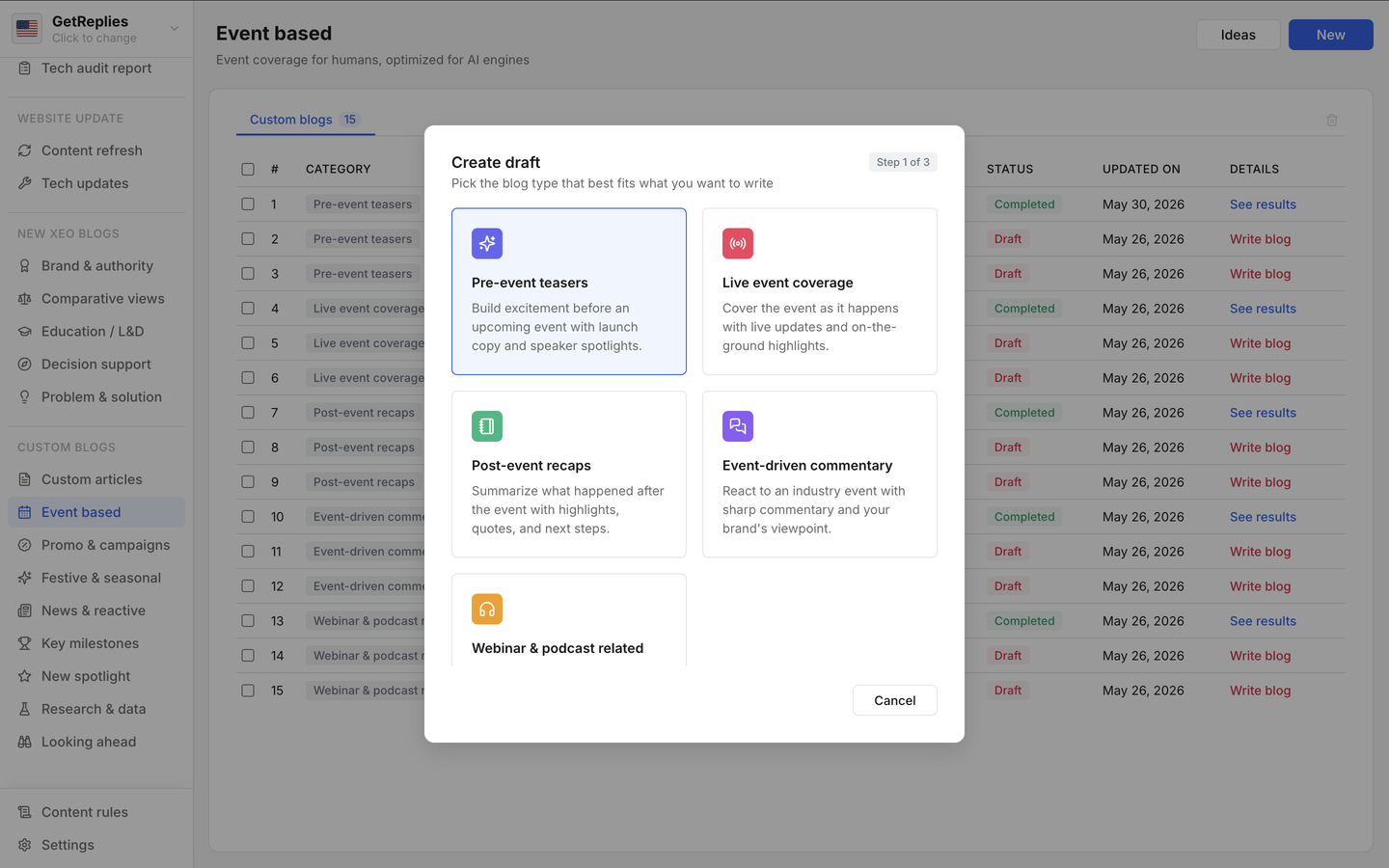The width and height of the screenshot is (1389, 868).
Task: Check the checkbox for row 1
Action: 248,204
